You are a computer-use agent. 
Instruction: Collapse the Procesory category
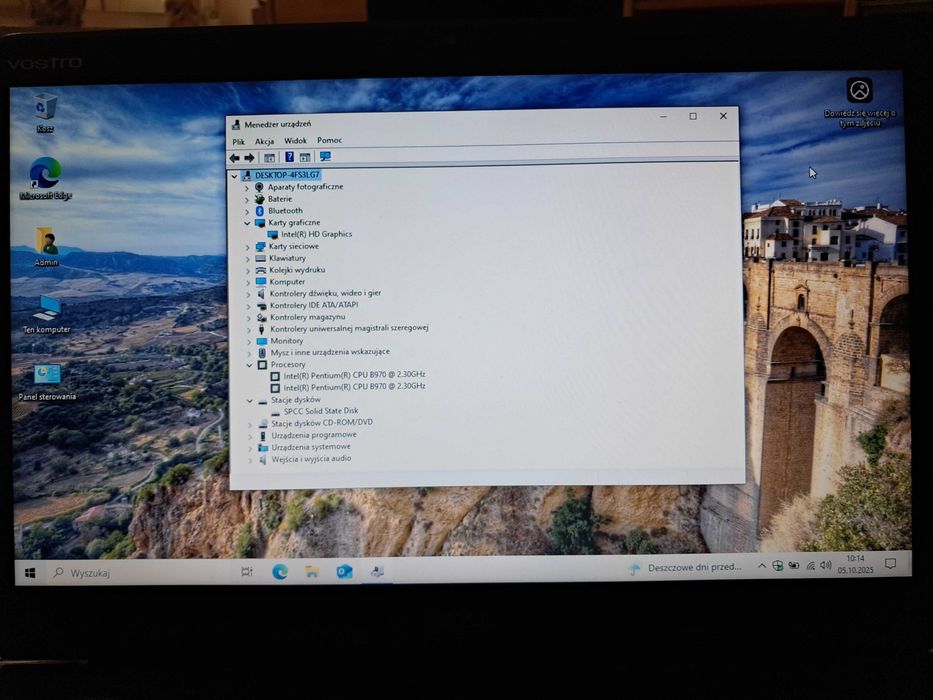(249, 365)
